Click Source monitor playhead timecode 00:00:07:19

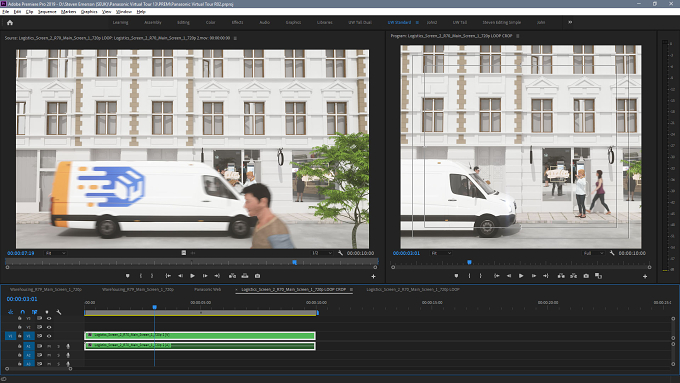pos(20,253)
